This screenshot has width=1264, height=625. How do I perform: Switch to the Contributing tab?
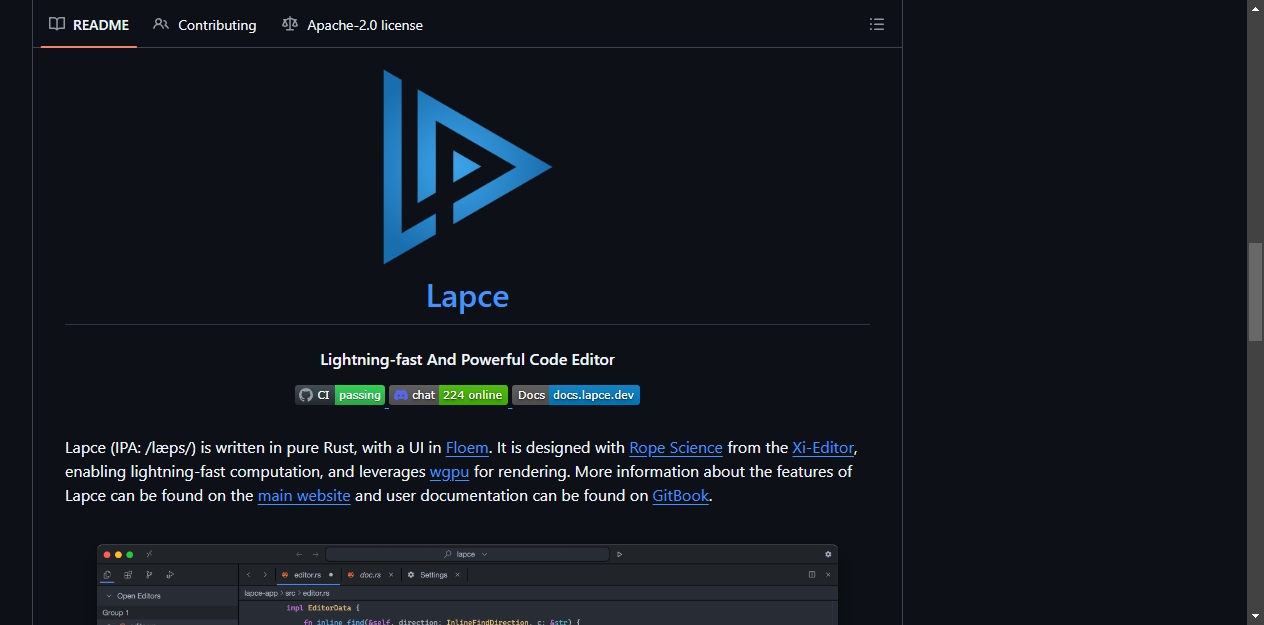pos(204,24)
